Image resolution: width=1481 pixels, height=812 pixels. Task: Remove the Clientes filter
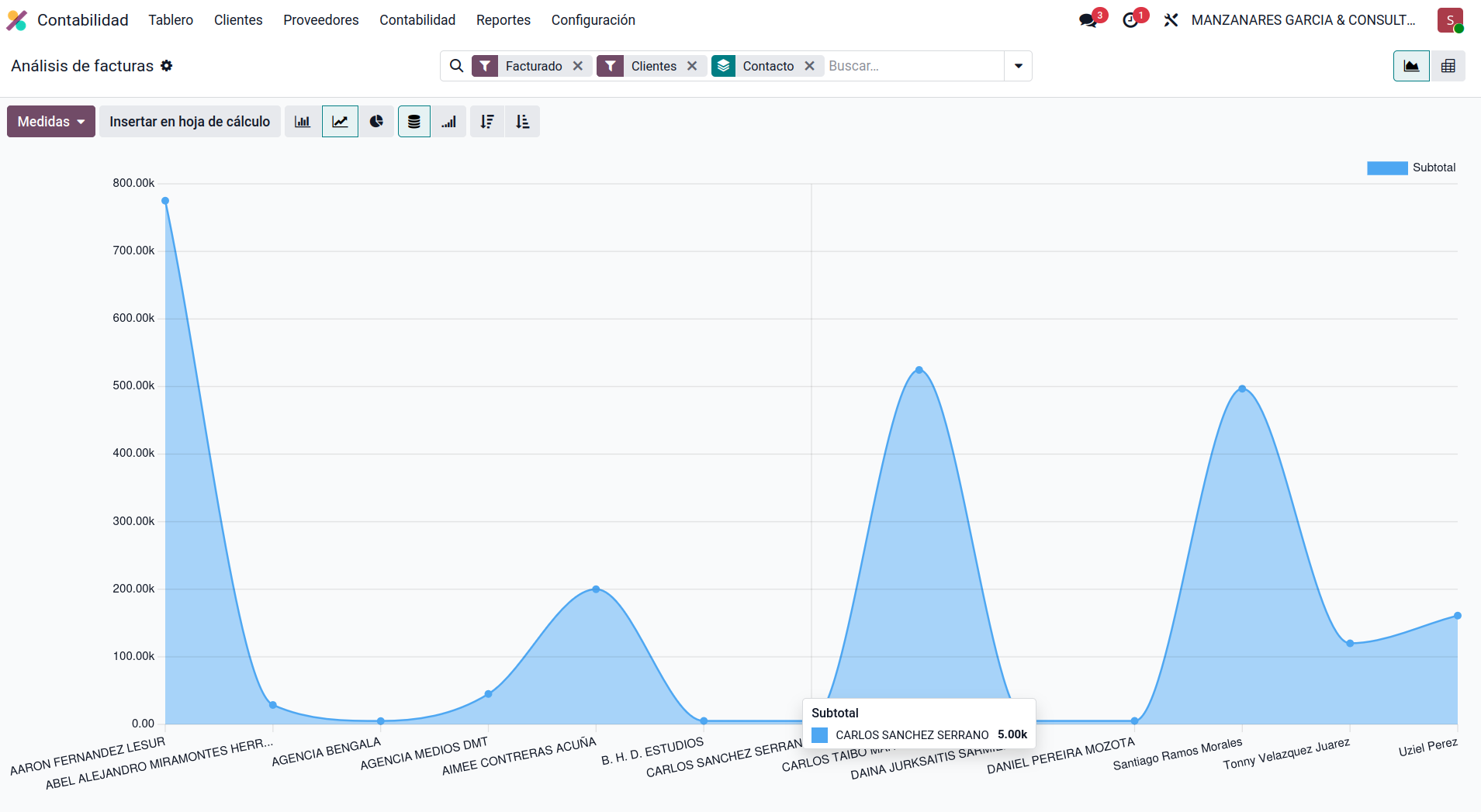pos(693,66)
